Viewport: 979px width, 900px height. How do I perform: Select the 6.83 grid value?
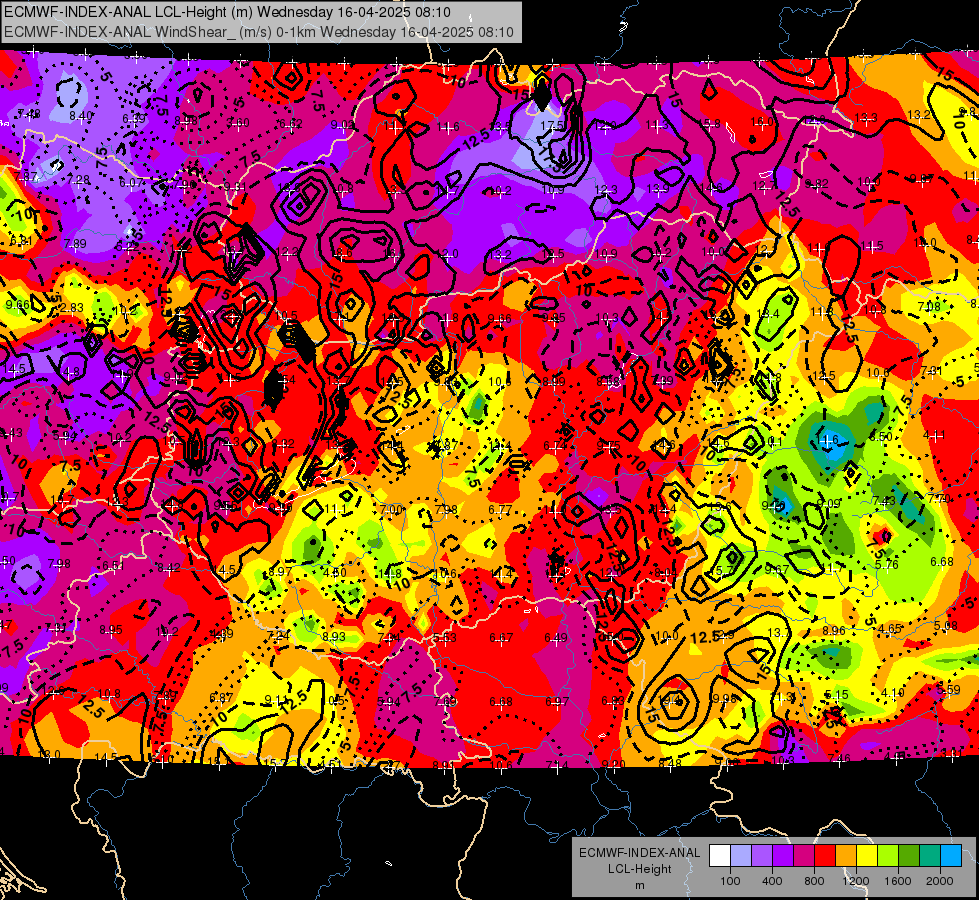(x=612, y=701)
